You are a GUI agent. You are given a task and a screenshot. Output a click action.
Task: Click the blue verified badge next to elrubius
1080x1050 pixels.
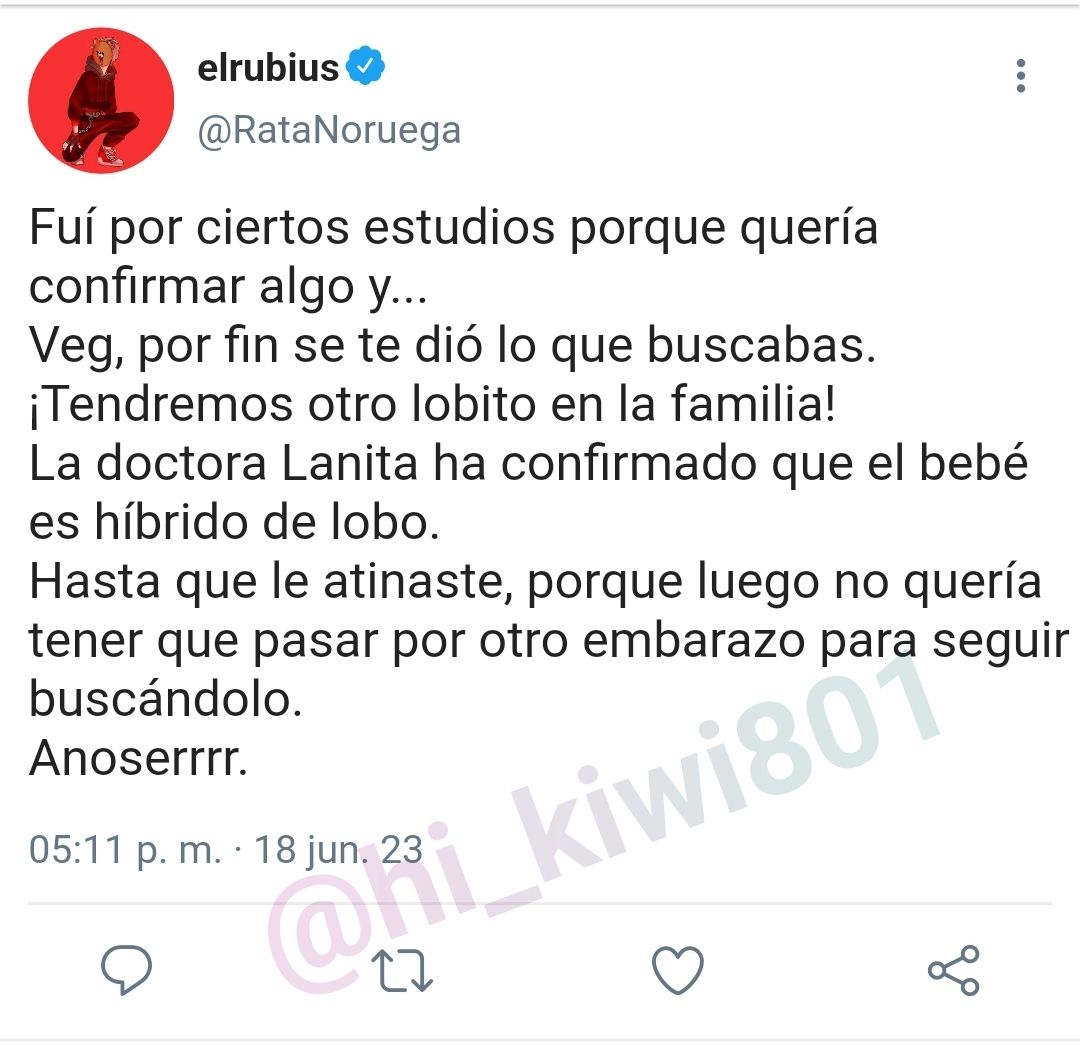click(366, 66)
